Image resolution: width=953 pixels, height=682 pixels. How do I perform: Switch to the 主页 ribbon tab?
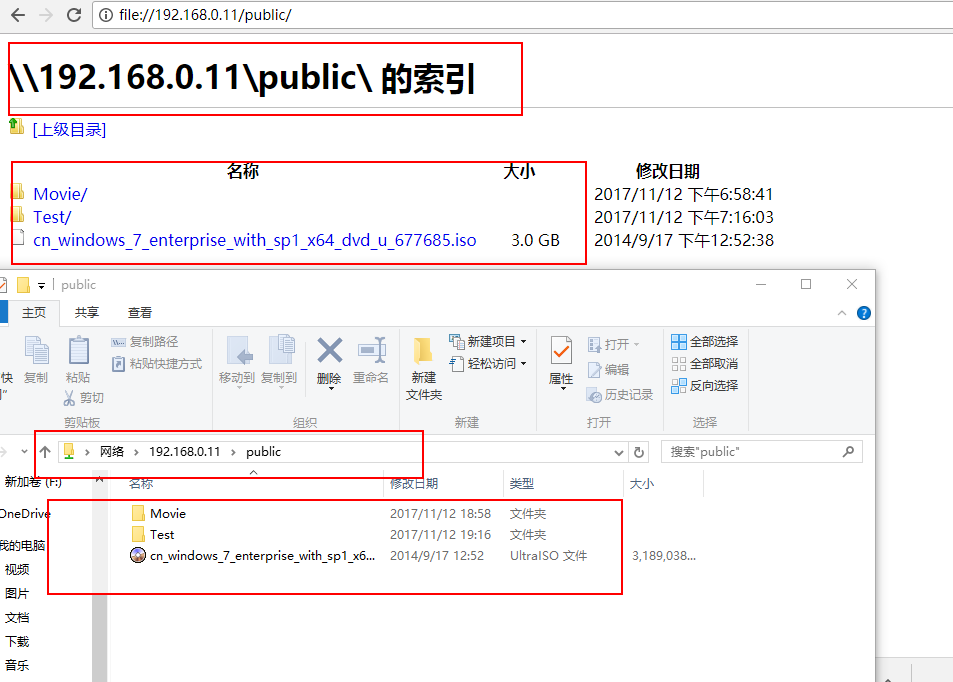click(34, 312)
